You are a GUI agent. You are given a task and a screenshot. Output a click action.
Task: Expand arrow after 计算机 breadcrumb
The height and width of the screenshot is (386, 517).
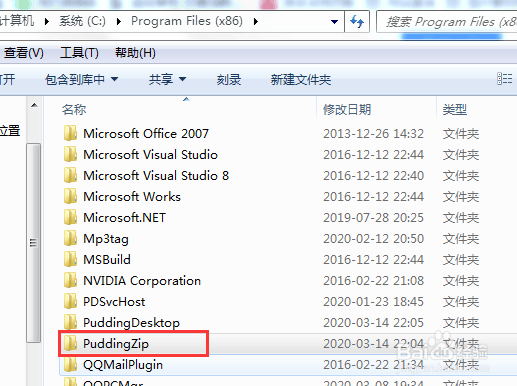[x=47, y=22]
